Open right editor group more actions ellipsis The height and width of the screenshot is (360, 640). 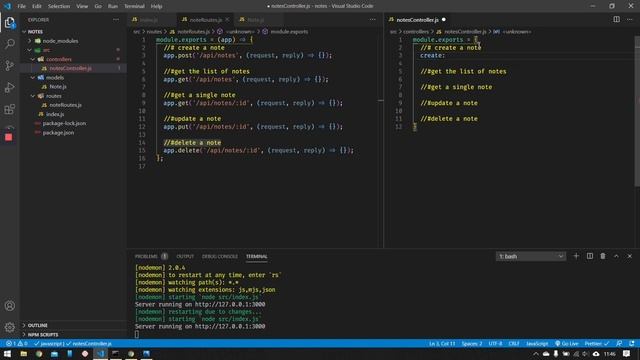(630, 20)
